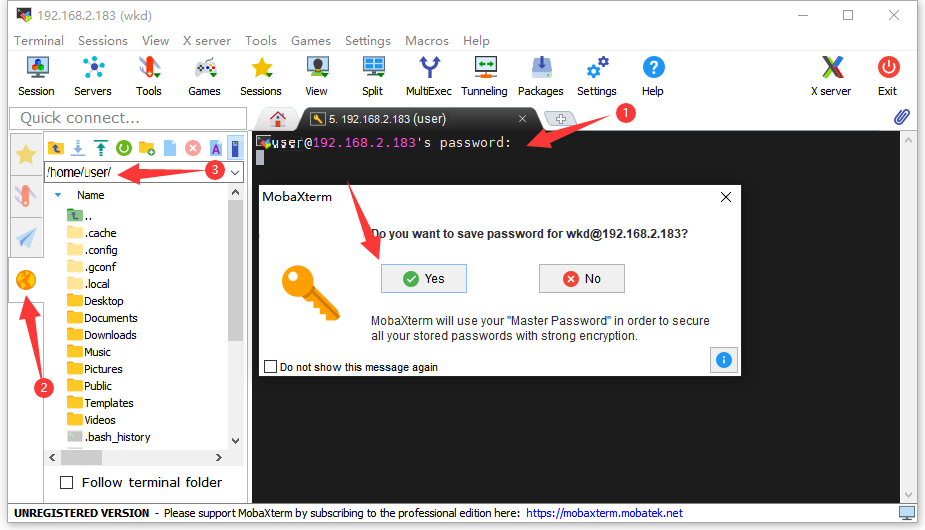Viewport: 925px width, 530px height.
Task: Close the MobaXterm password dialog
Action: [x=726, y=197]
